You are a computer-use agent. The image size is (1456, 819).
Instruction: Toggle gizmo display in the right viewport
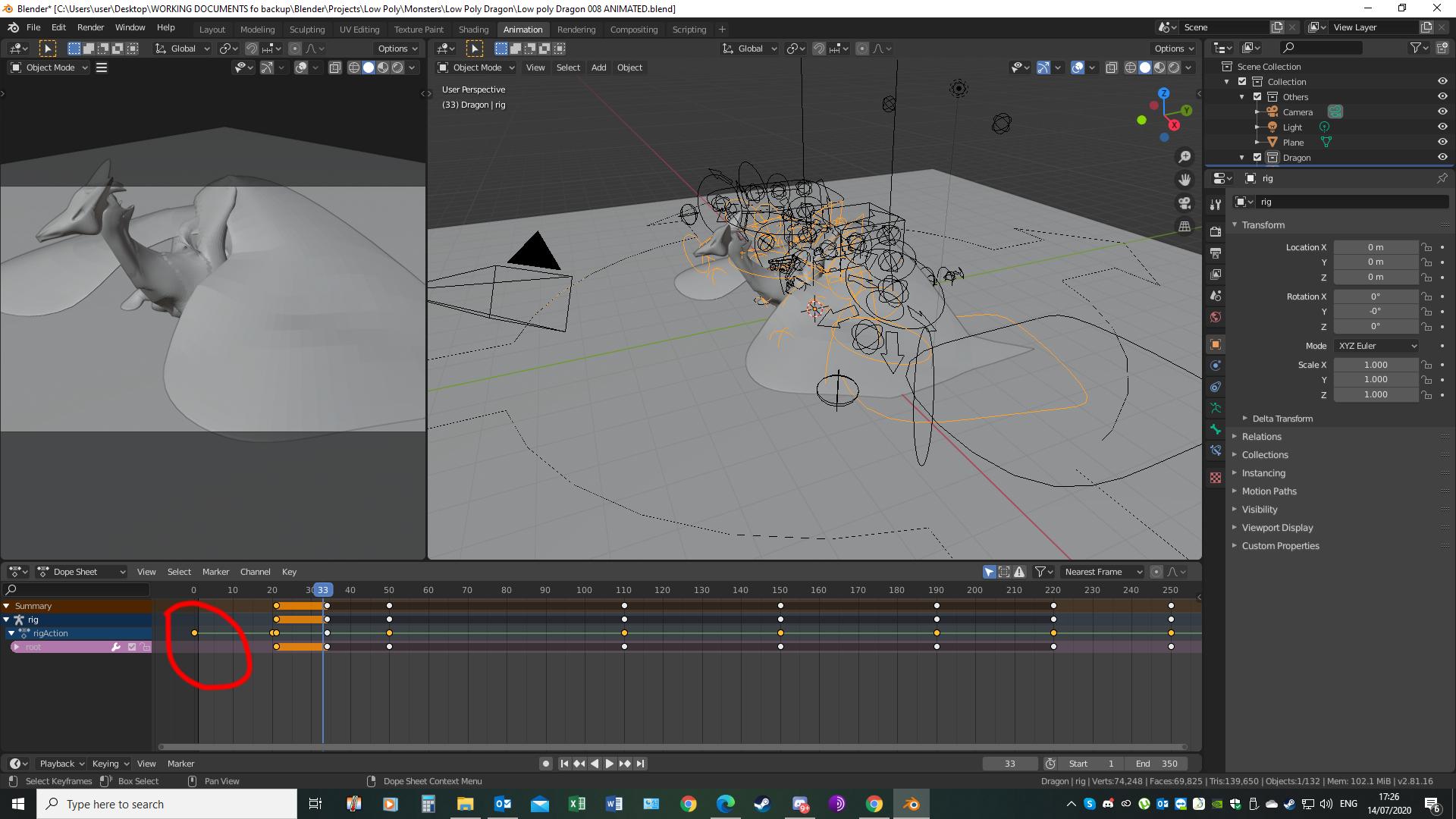(x=1043, y=67)
